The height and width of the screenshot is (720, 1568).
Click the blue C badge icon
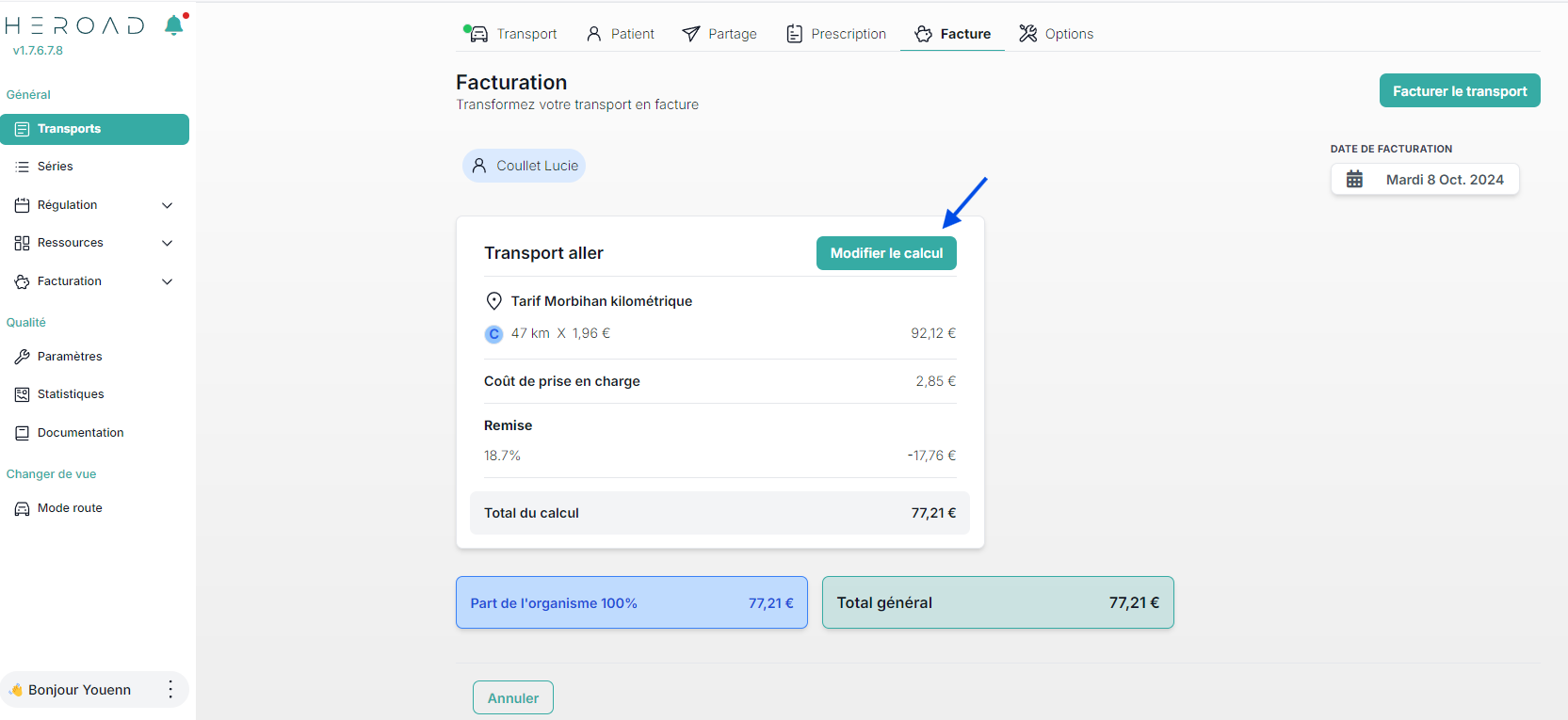click(493, 334)
